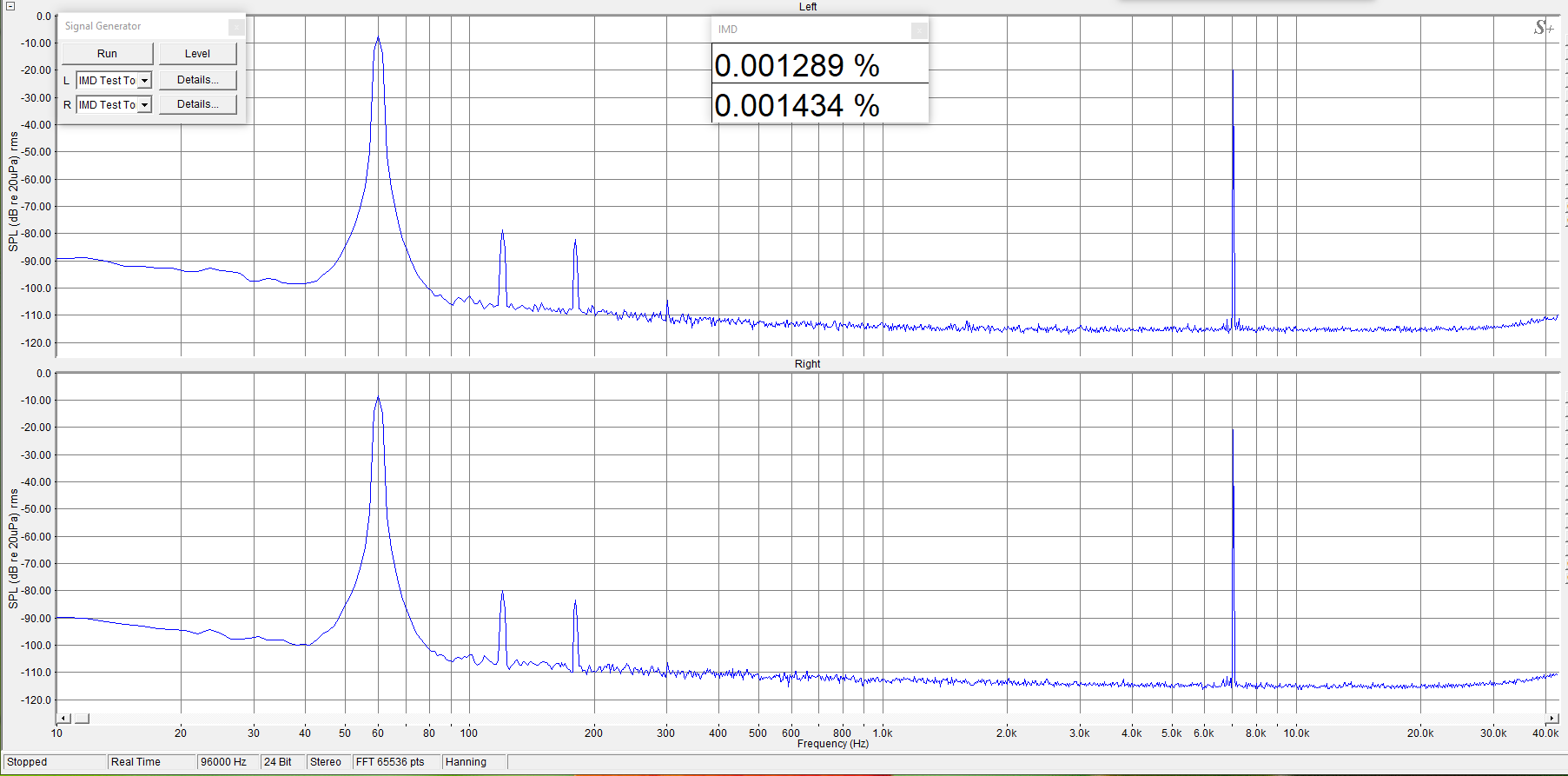The width and height of the screenshot is (1568, 776).
Task: Open Details for the left channel
Action: [197, 80]
